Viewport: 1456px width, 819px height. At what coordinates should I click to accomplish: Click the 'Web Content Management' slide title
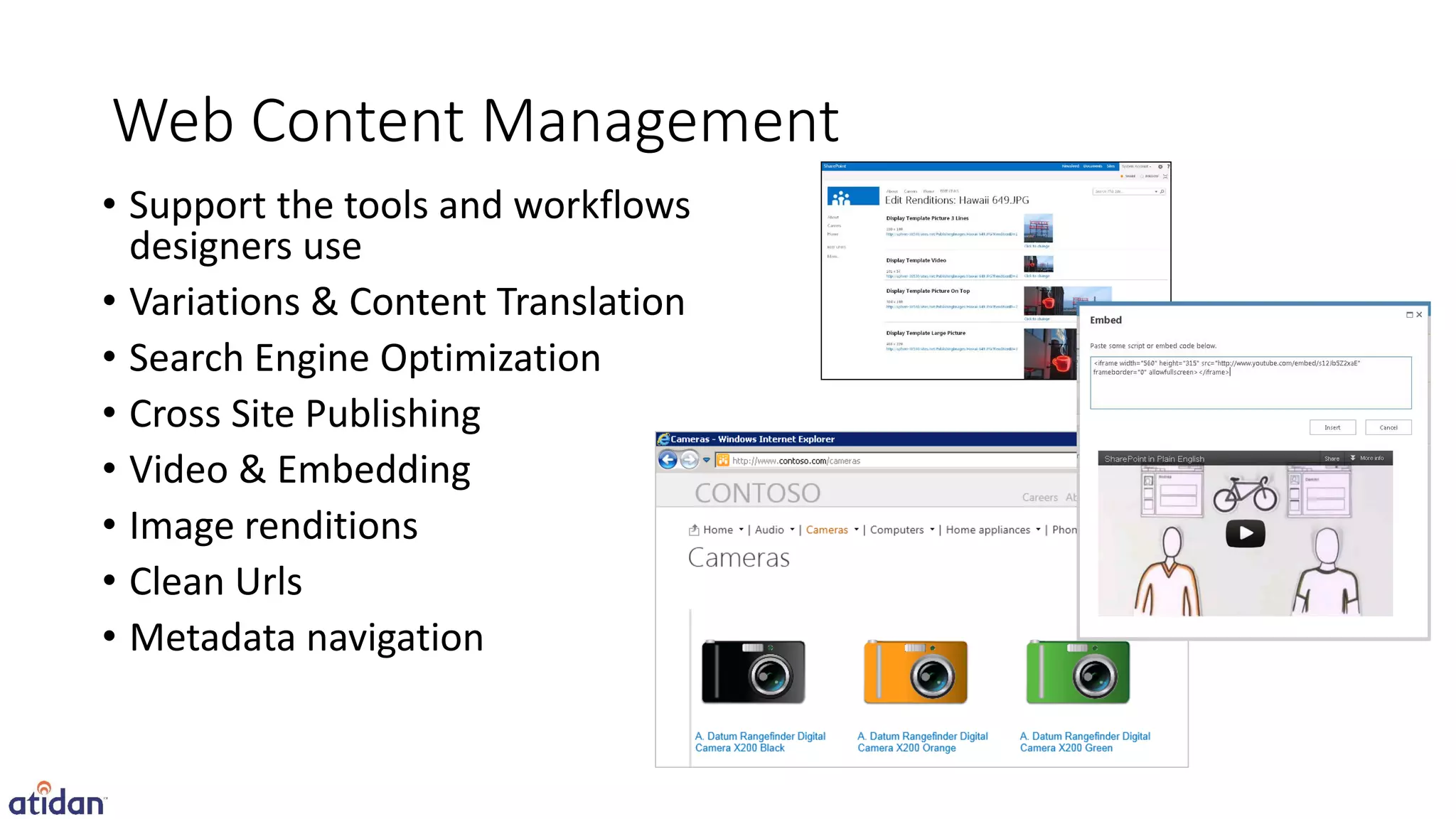click(476, 121)
